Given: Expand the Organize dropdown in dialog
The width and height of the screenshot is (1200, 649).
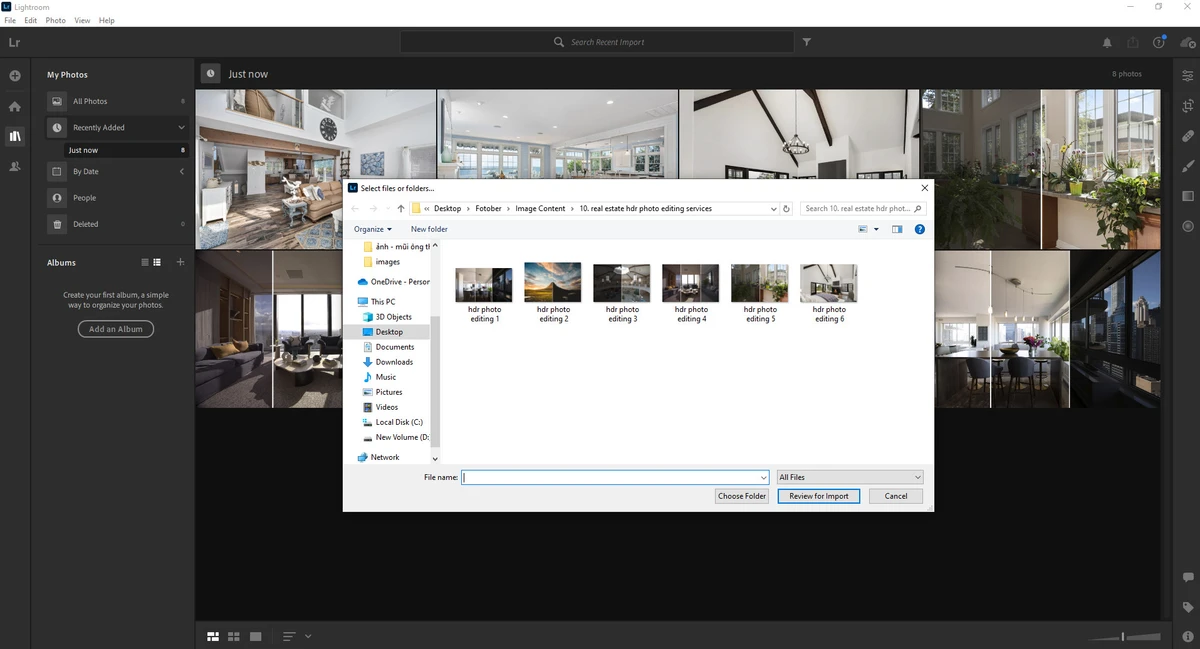Looking at the screenshot, I should click(x=373, y=229).
